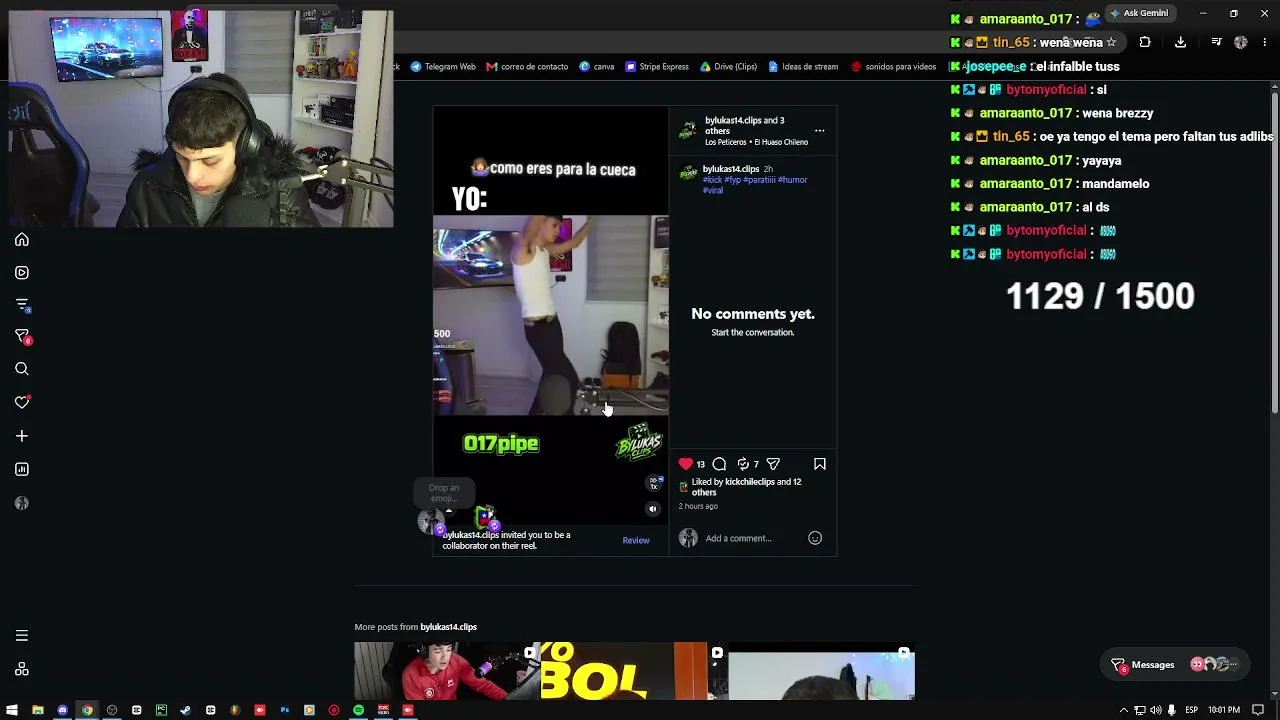1280x720 pixels.
Task: Open the Messages floating button
Action: [x=1174, y=665]
